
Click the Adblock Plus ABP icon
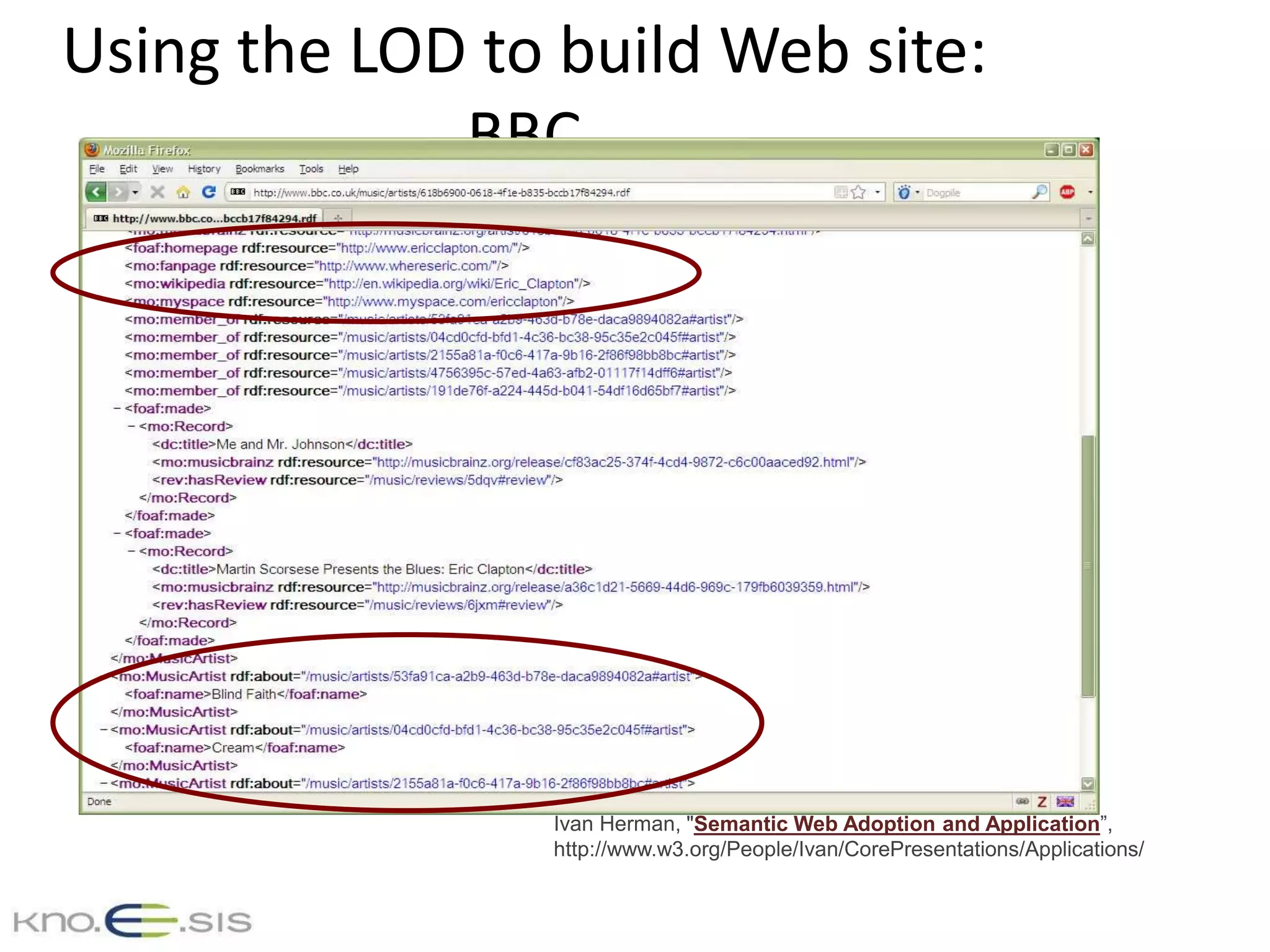1067,192
